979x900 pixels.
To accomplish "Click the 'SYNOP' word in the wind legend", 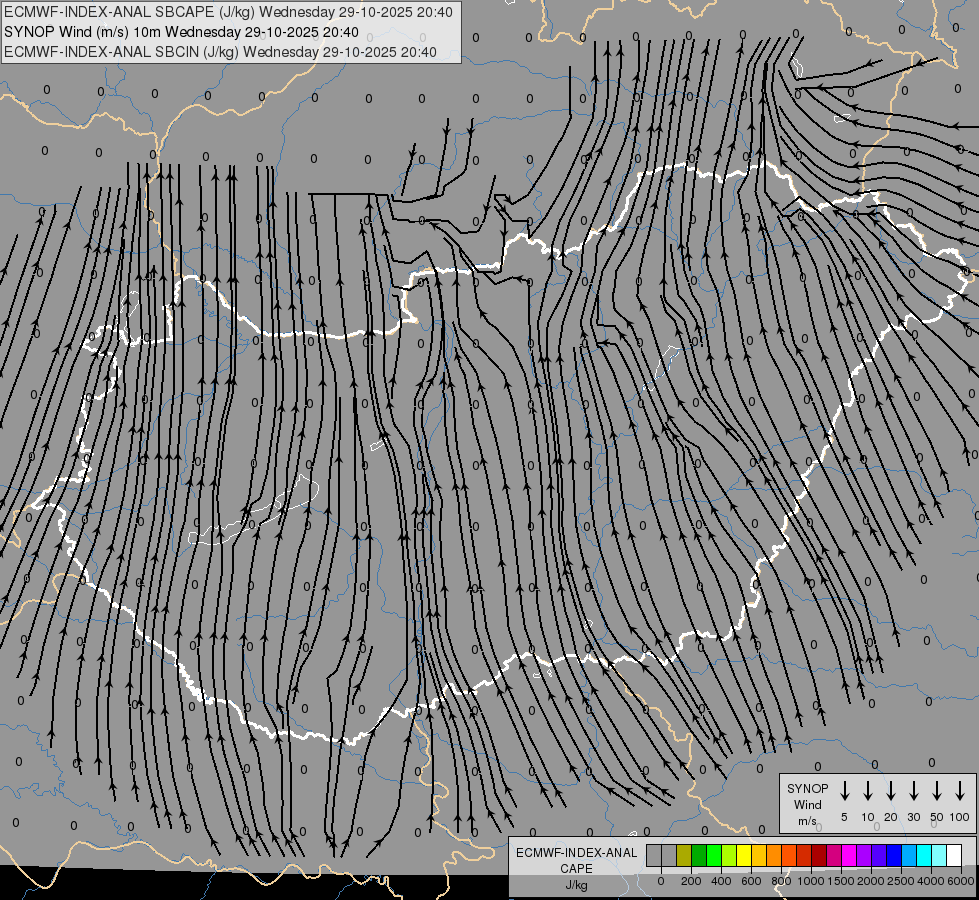I will [x=807, y=788].
